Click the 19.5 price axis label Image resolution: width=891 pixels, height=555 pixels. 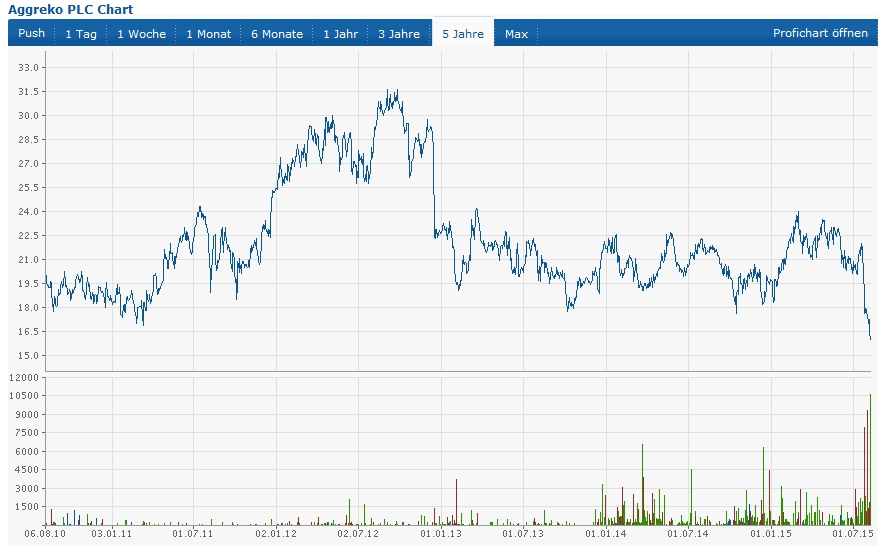pos(28,283)
